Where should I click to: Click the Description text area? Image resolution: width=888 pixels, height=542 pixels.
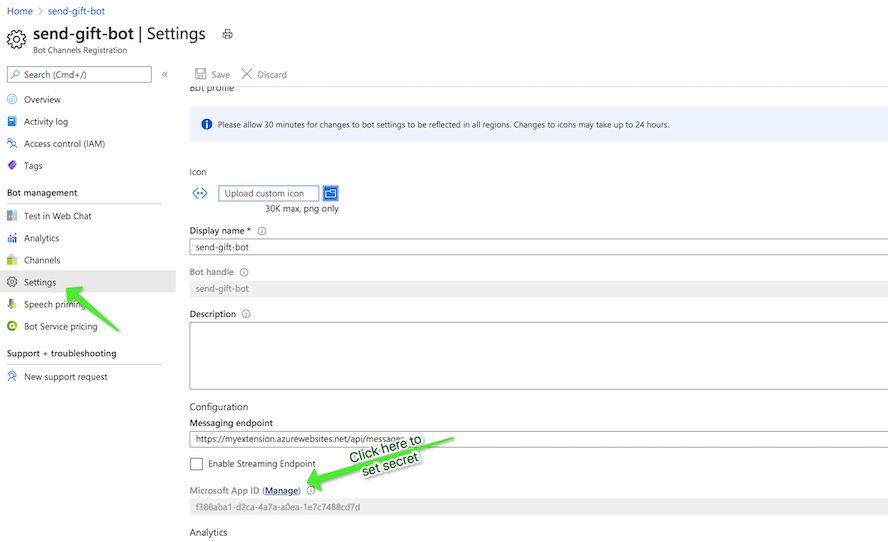[x=539, y=356]
